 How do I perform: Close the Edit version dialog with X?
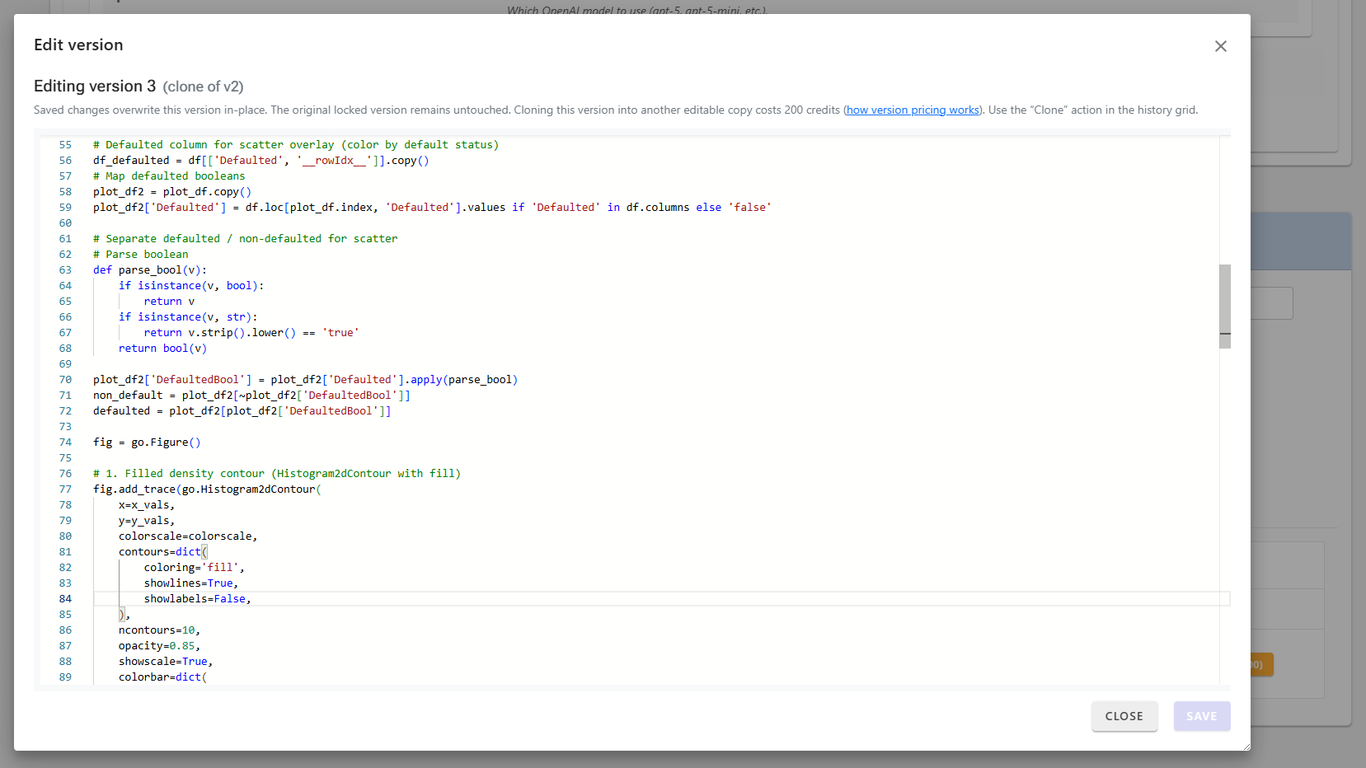coord(1220,46)
